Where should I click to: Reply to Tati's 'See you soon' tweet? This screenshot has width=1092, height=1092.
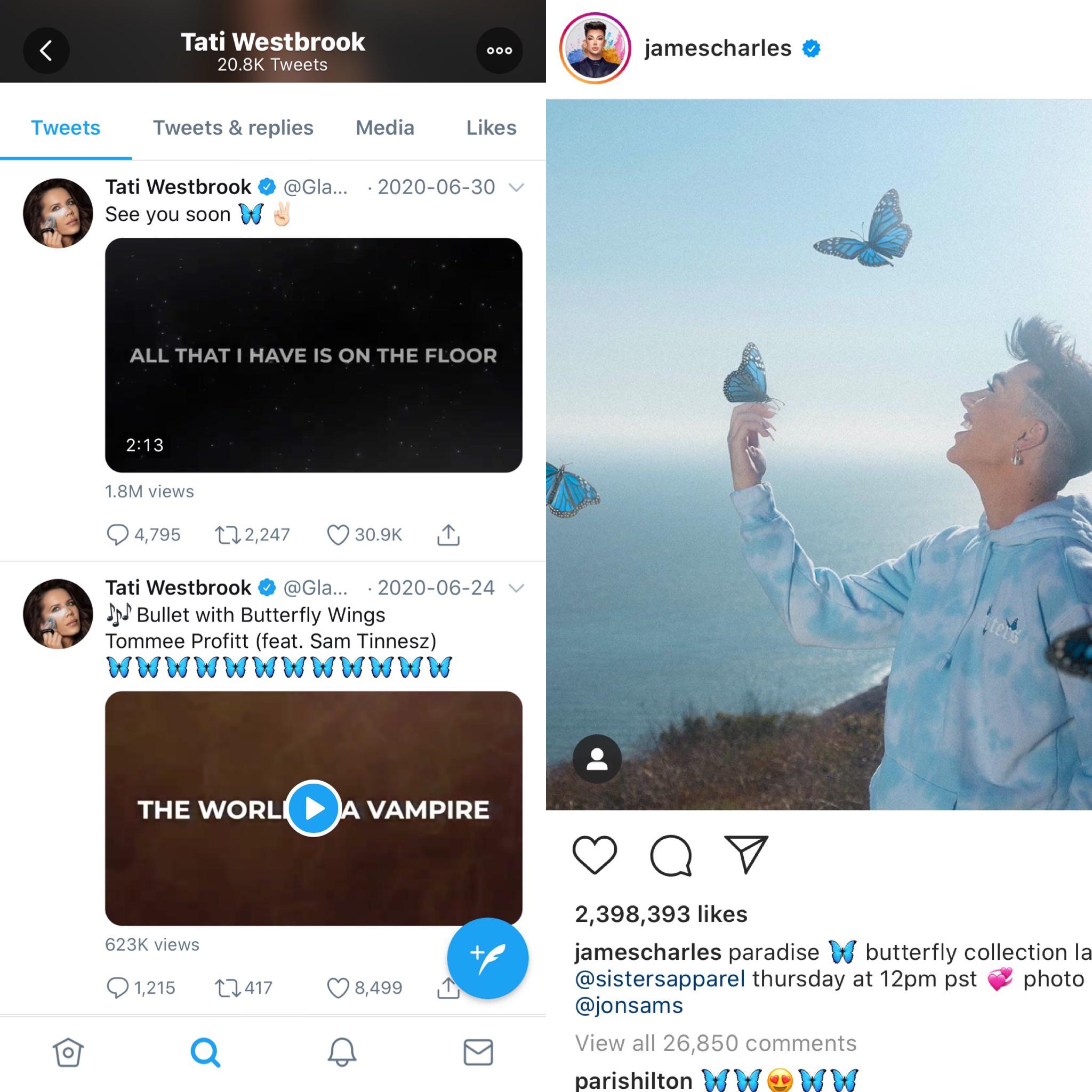(120, 535)
